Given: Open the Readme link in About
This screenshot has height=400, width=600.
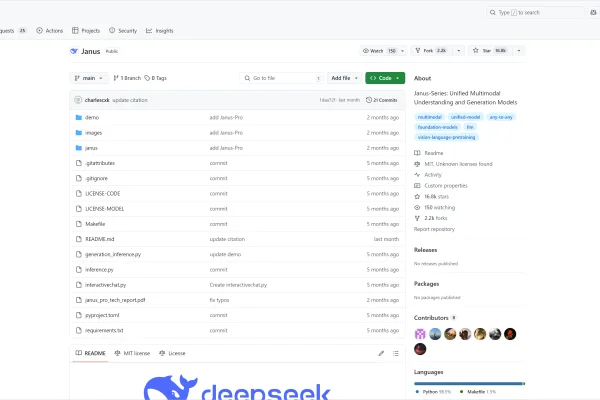Looking at the screenshot, I should 429,153.
